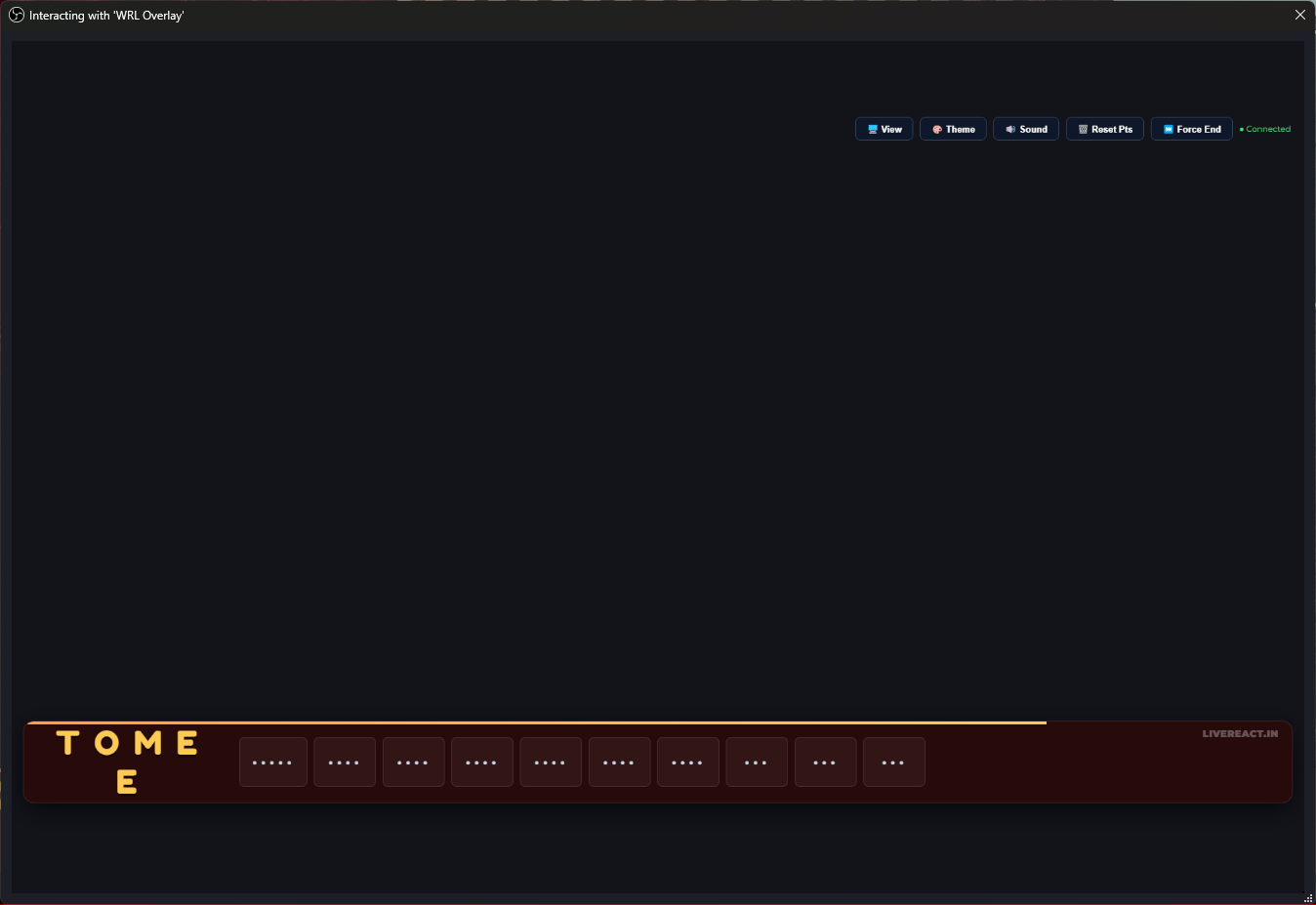The width and height of the screenshot is (1316, 905).
Task: Click the green Connected status indicator
Action: point(1265,129)
